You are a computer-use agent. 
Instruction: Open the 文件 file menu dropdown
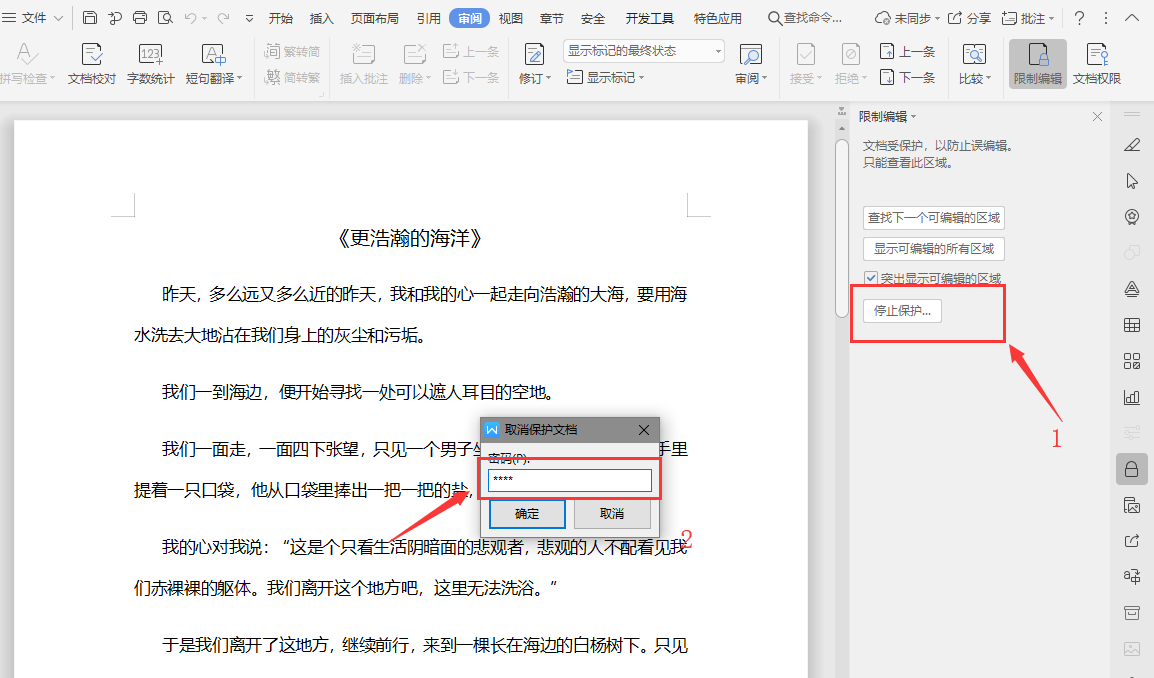click(35, 17)
